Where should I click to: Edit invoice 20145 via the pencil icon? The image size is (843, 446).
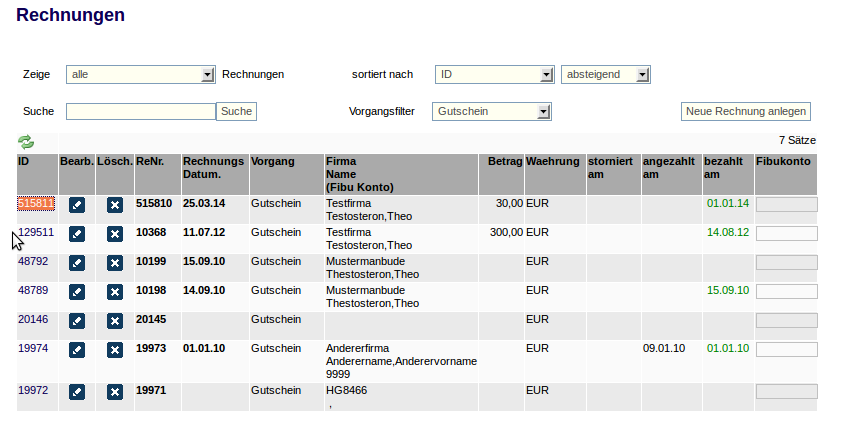click(x=77, y=321)
